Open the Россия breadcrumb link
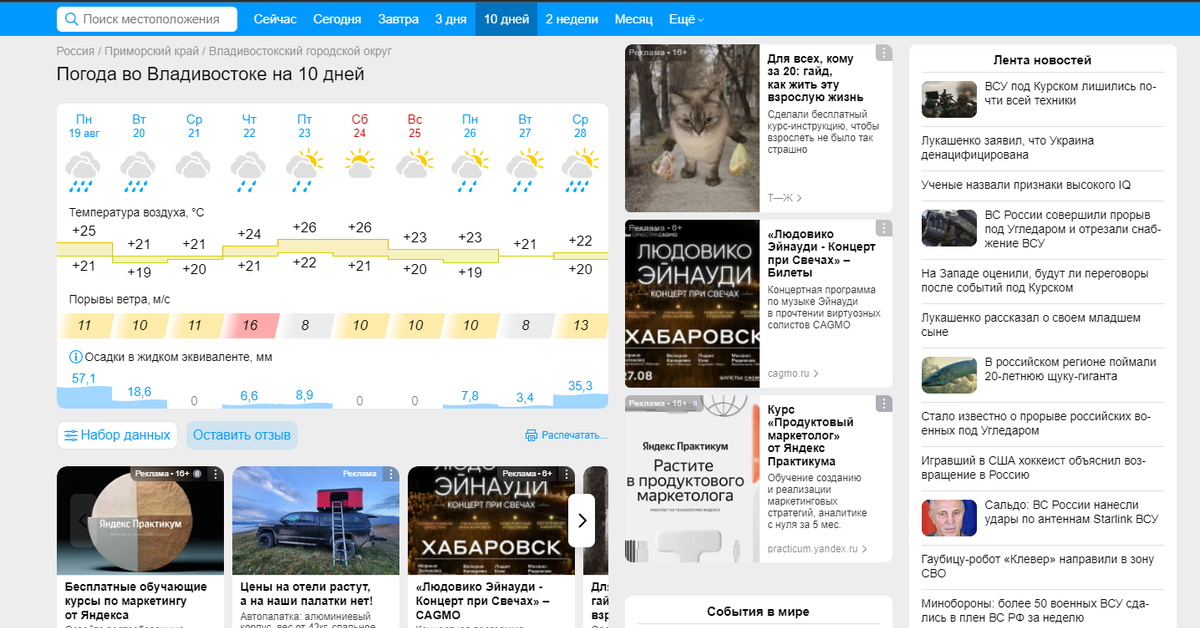The height and width of the screenshot is (628, 1200). (x=75, y=51)
